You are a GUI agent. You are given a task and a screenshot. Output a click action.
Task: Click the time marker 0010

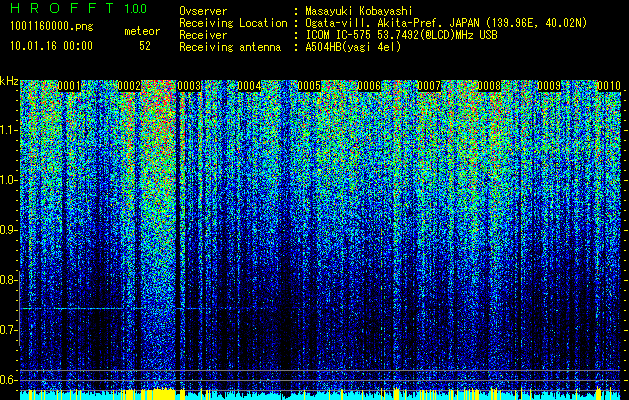(609, 86)
